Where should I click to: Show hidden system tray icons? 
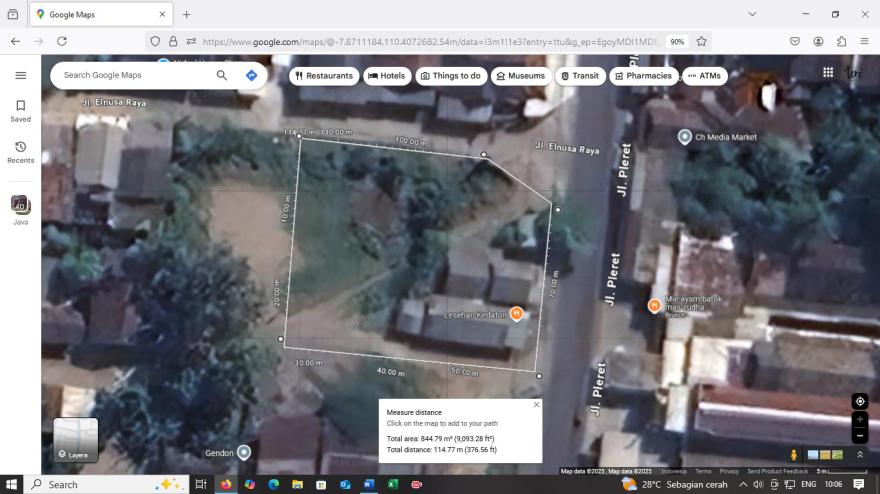pos(743,485)
